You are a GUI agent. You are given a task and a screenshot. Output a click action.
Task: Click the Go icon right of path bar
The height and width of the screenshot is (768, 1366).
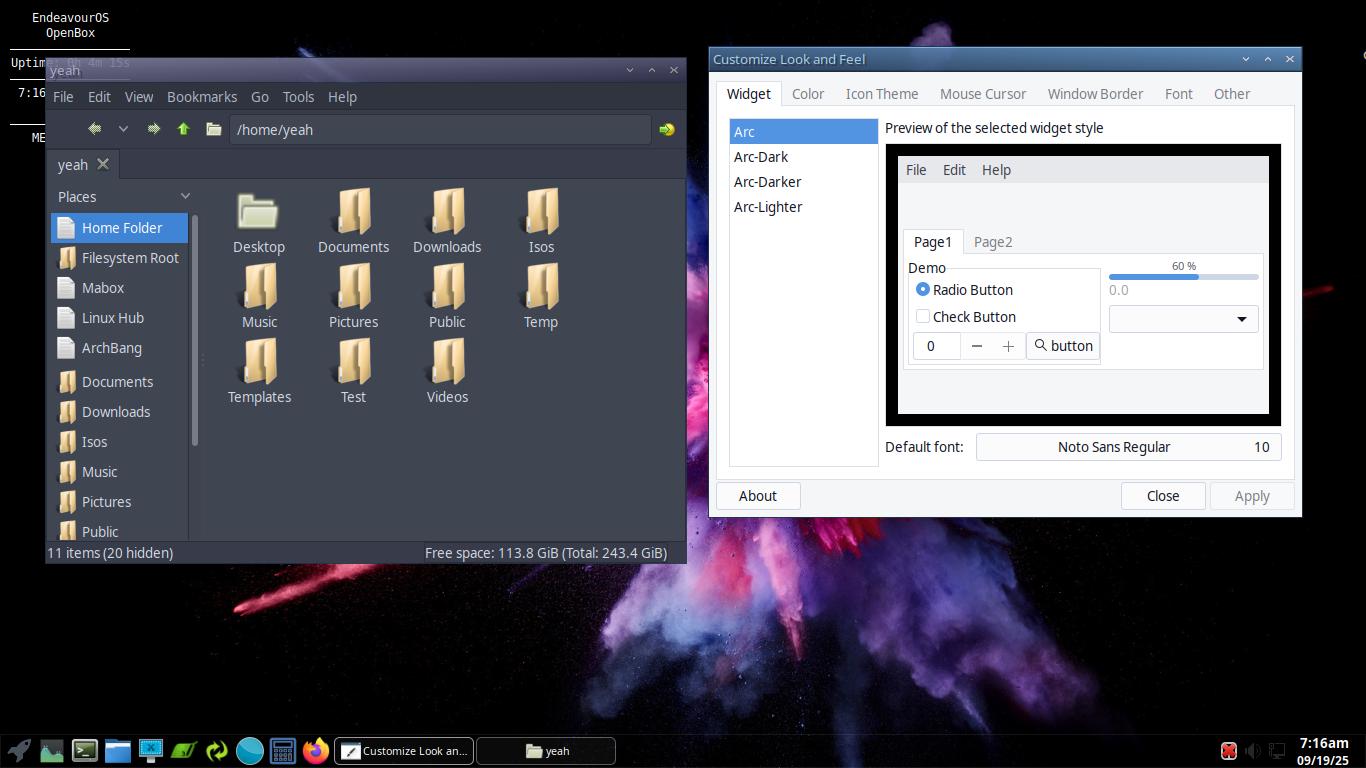click(667, 129)
